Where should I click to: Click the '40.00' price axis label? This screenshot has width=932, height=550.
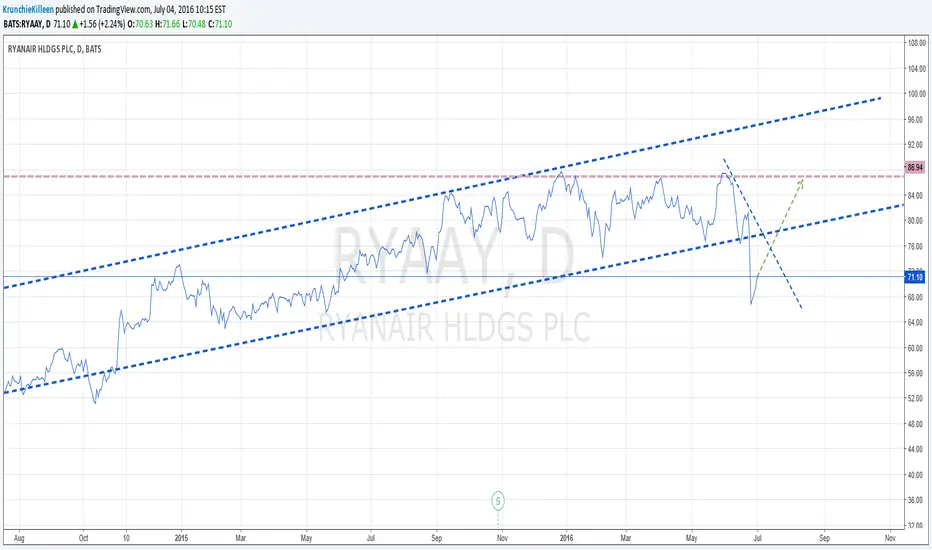(915, 475)
